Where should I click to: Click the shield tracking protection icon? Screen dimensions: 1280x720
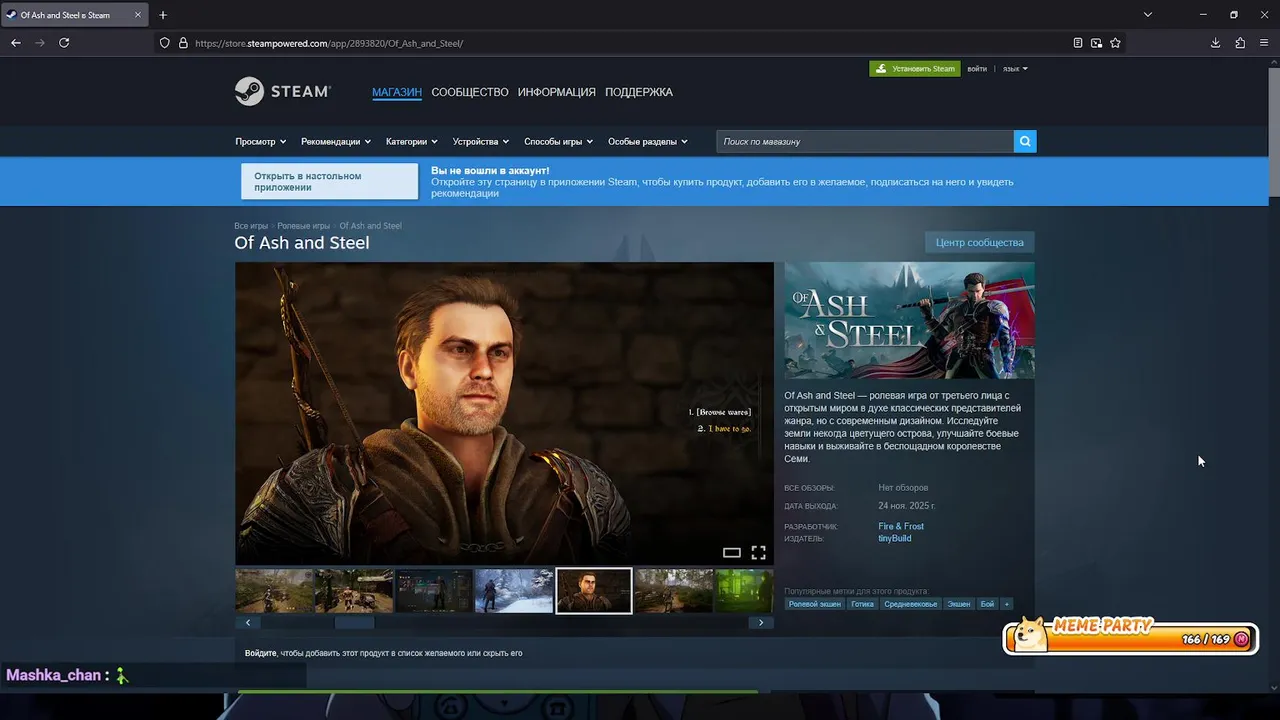pos(165,43)
